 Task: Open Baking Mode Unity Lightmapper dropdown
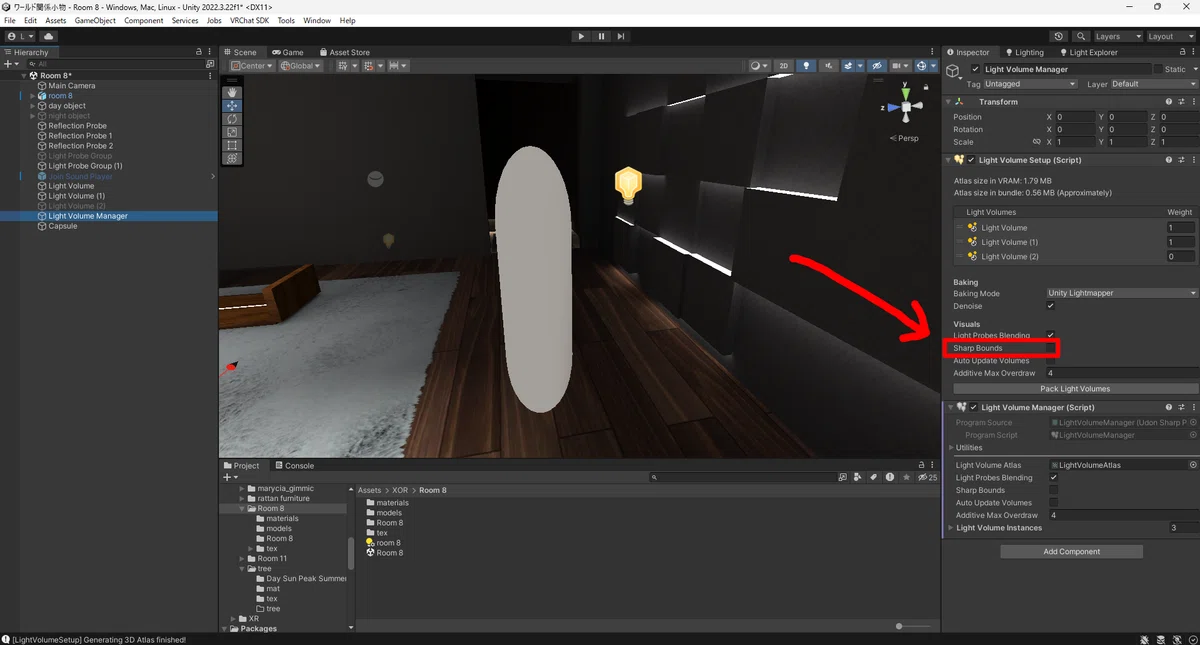click(x=1121, y=293)
